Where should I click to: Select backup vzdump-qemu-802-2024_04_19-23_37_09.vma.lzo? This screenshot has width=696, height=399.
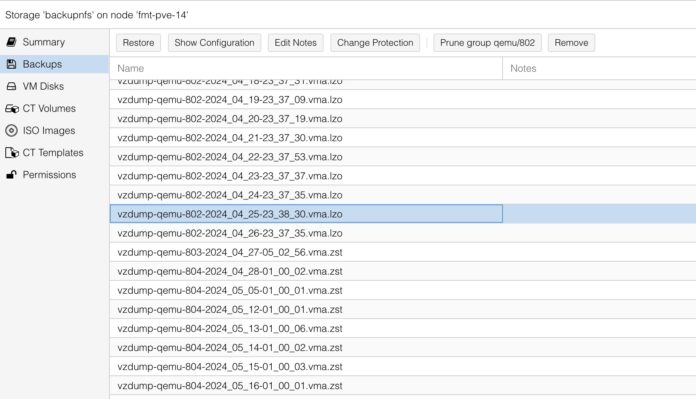click(x=403, y=99)
